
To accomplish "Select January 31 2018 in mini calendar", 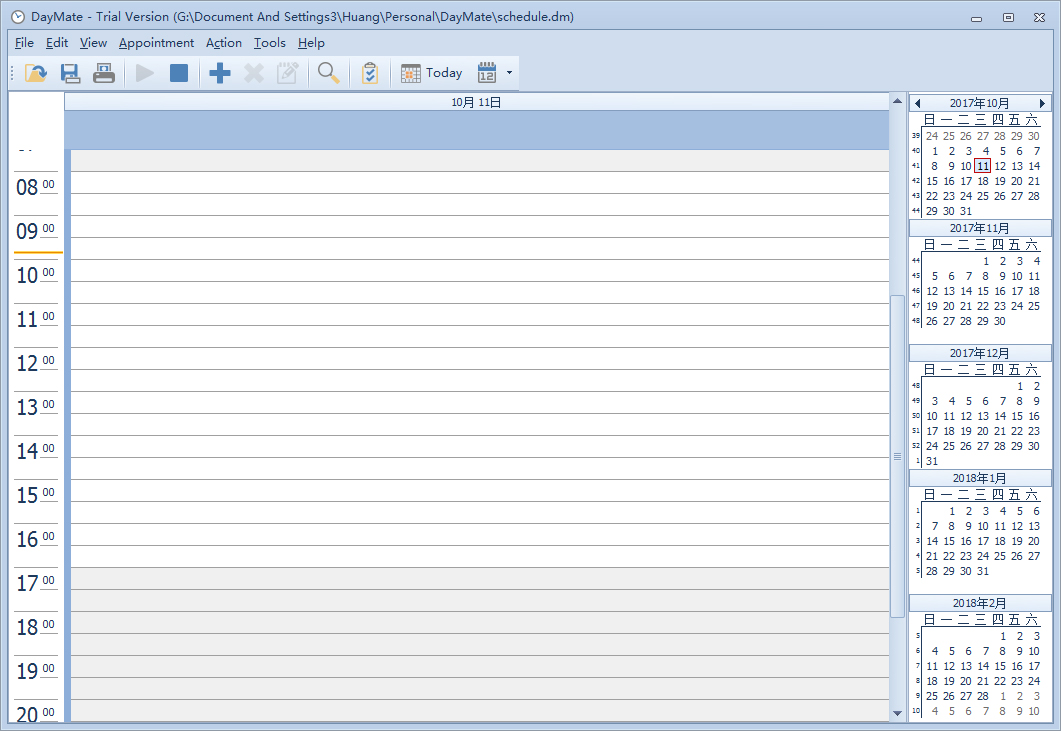I will (x=983, y=571).
